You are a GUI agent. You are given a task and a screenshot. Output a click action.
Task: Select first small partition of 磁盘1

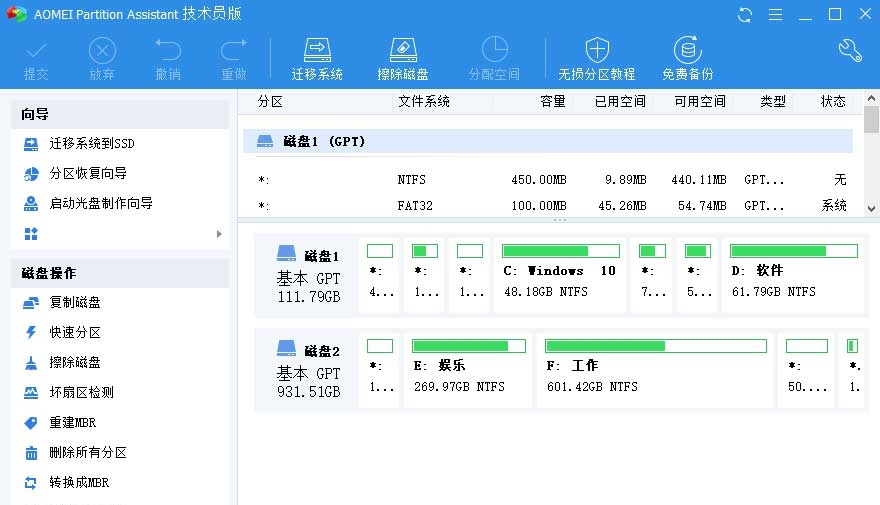380,276
